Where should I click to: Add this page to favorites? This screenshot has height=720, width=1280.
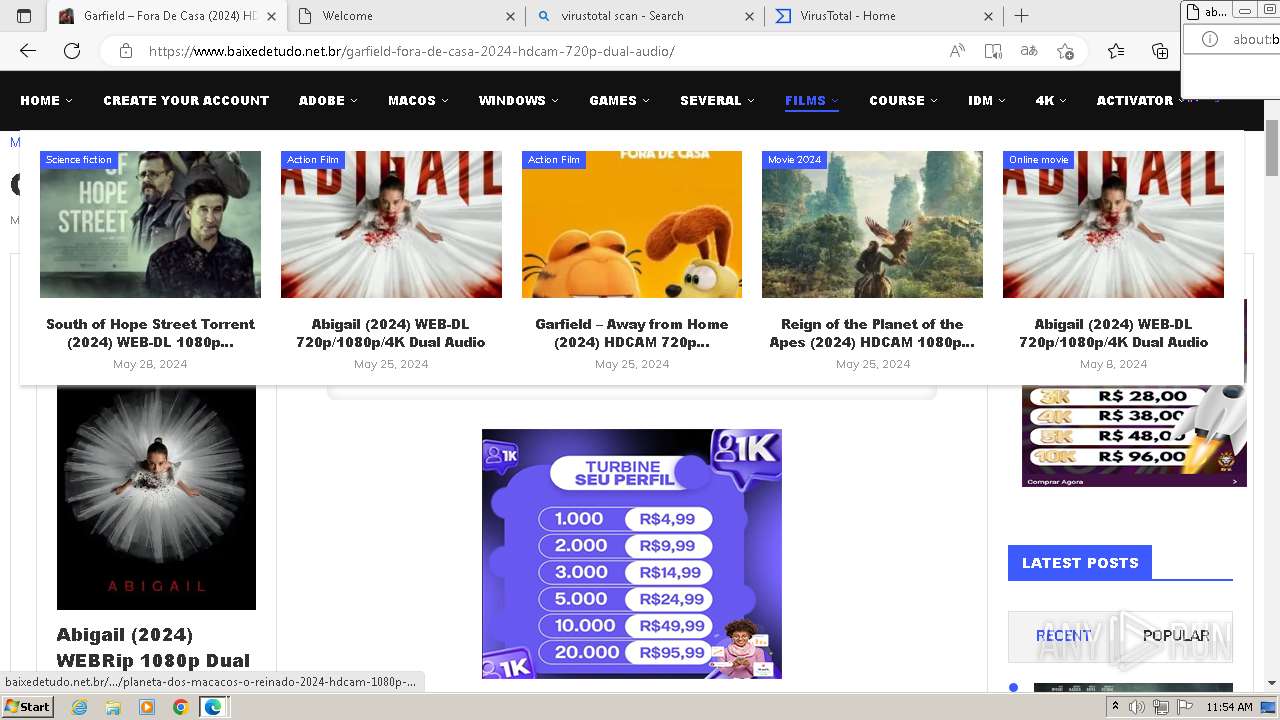point(1065,51)
